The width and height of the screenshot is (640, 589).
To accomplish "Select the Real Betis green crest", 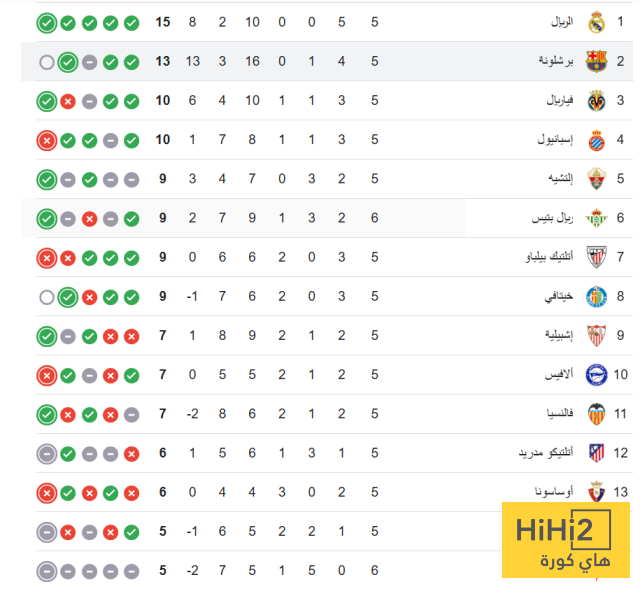I will click(x=596, y=217).
